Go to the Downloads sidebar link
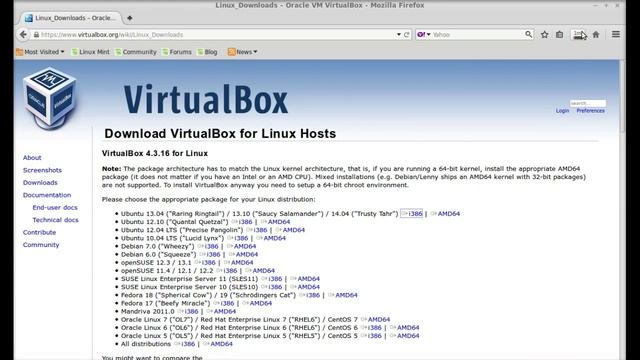The height and width of the screenshot is (360, 640). coord(40,182)
